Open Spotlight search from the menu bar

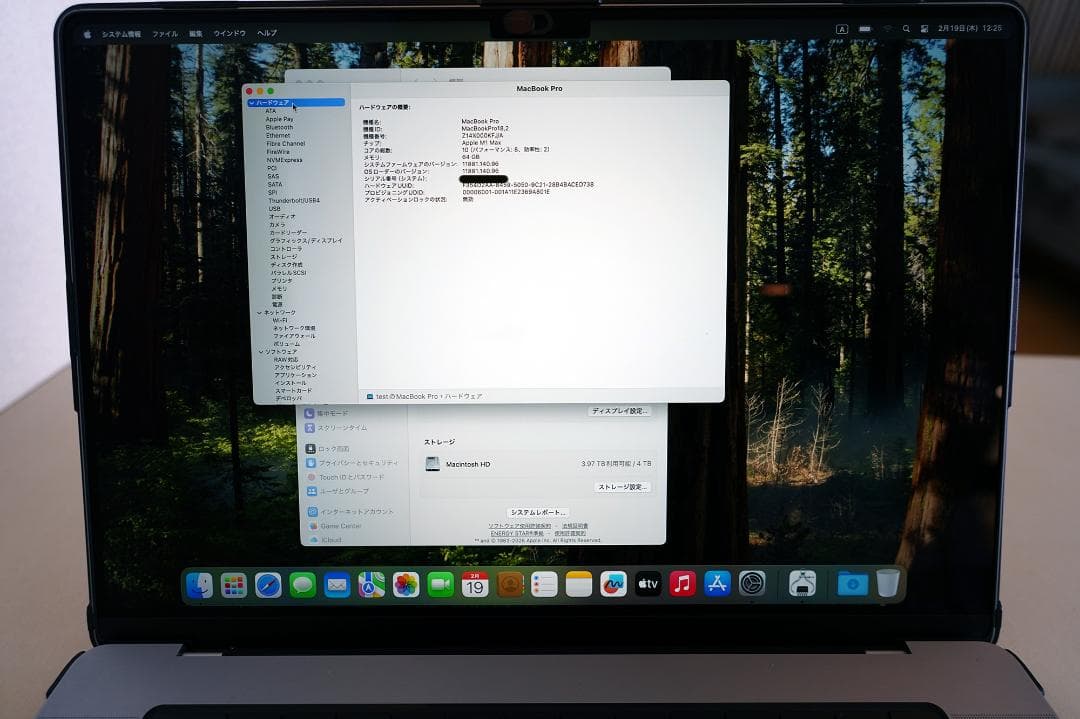click(906, 28)
